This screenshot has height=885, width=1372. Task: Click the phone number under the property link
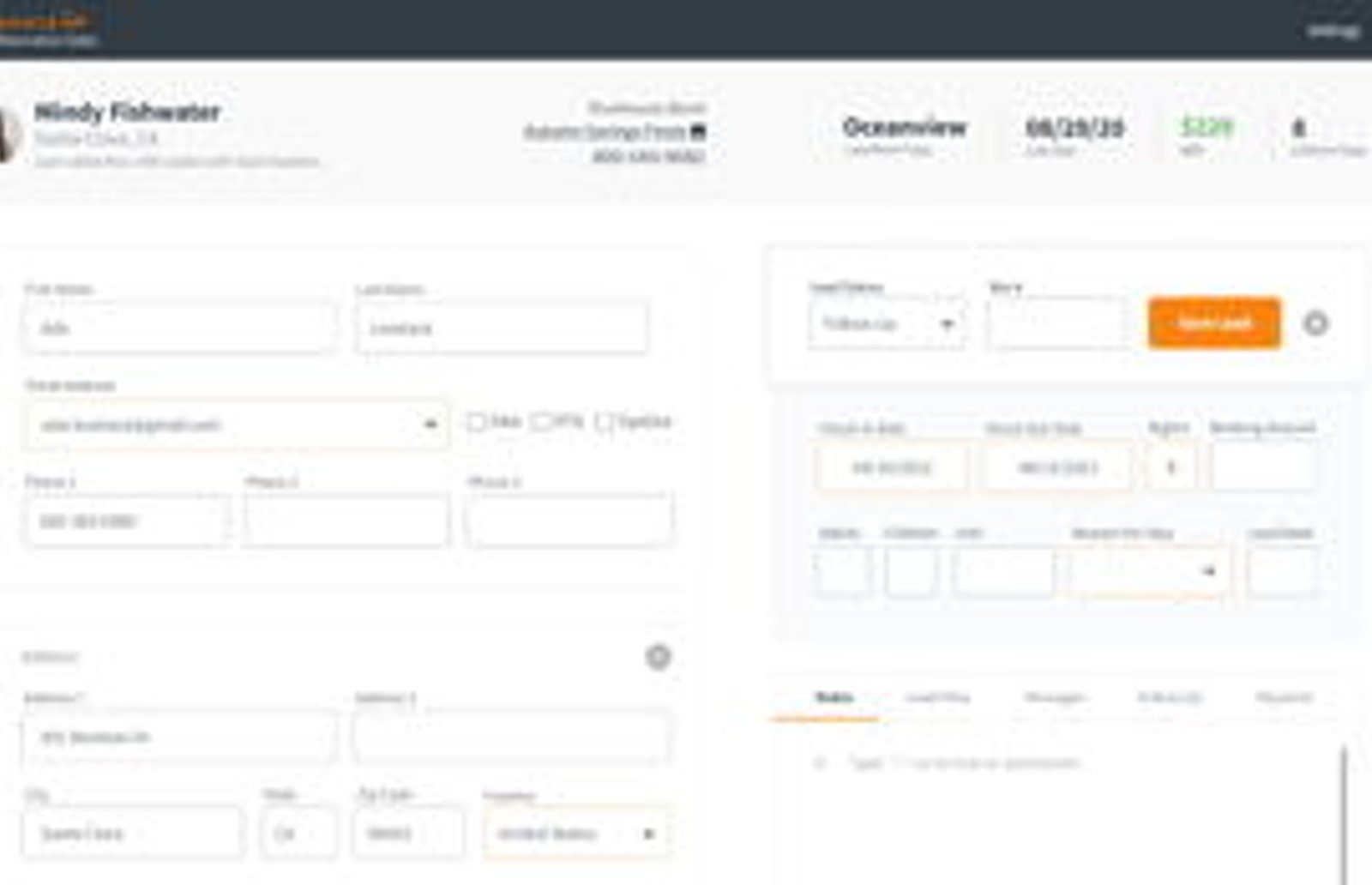click(x=648, y=156)
